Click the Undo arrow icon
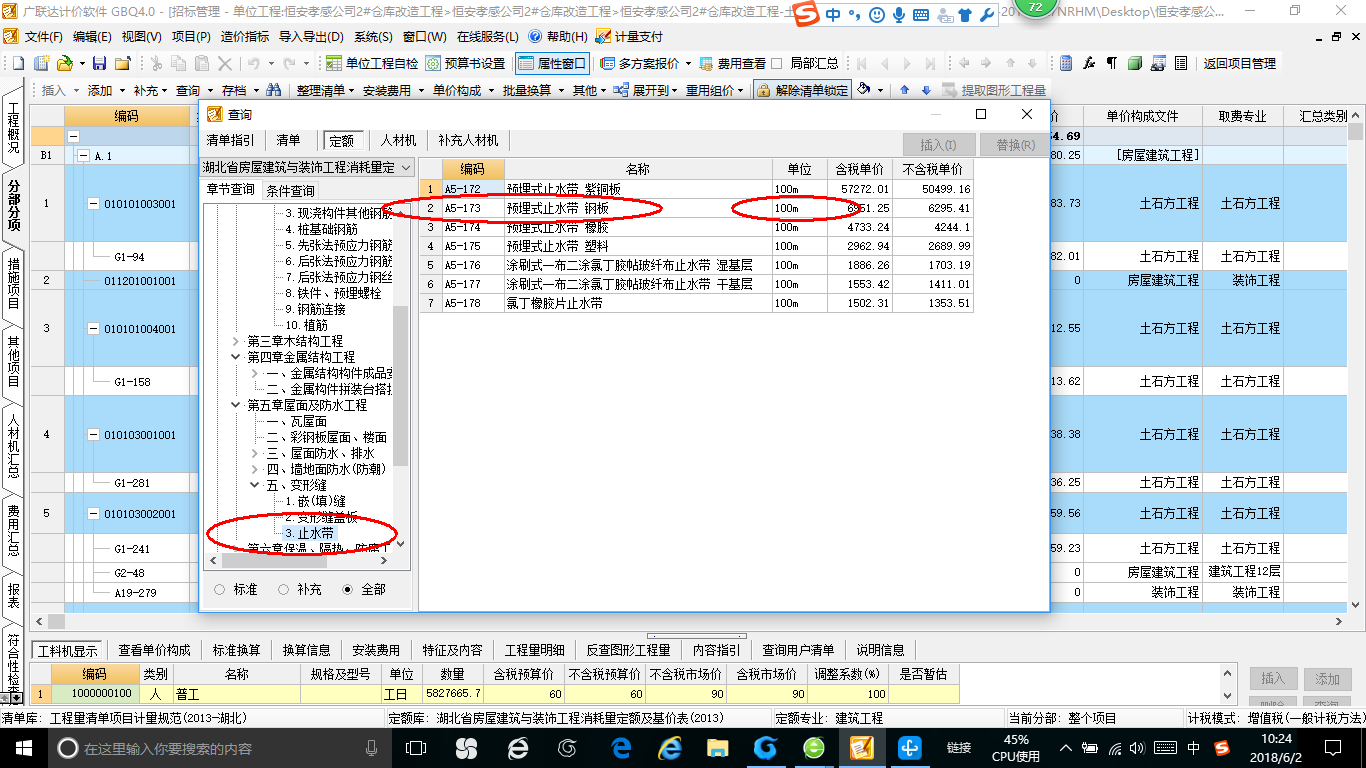Viewport: 1366px width, 768px height. point(254,63)
